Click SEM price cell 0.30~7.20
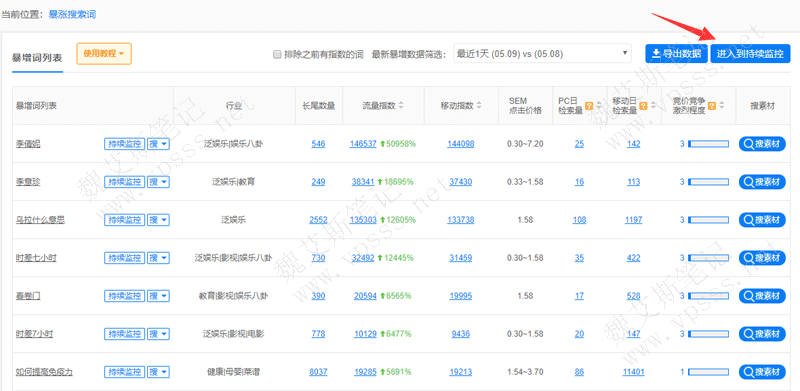The height and width of the screenshot is (391, 800). (525, 144)
